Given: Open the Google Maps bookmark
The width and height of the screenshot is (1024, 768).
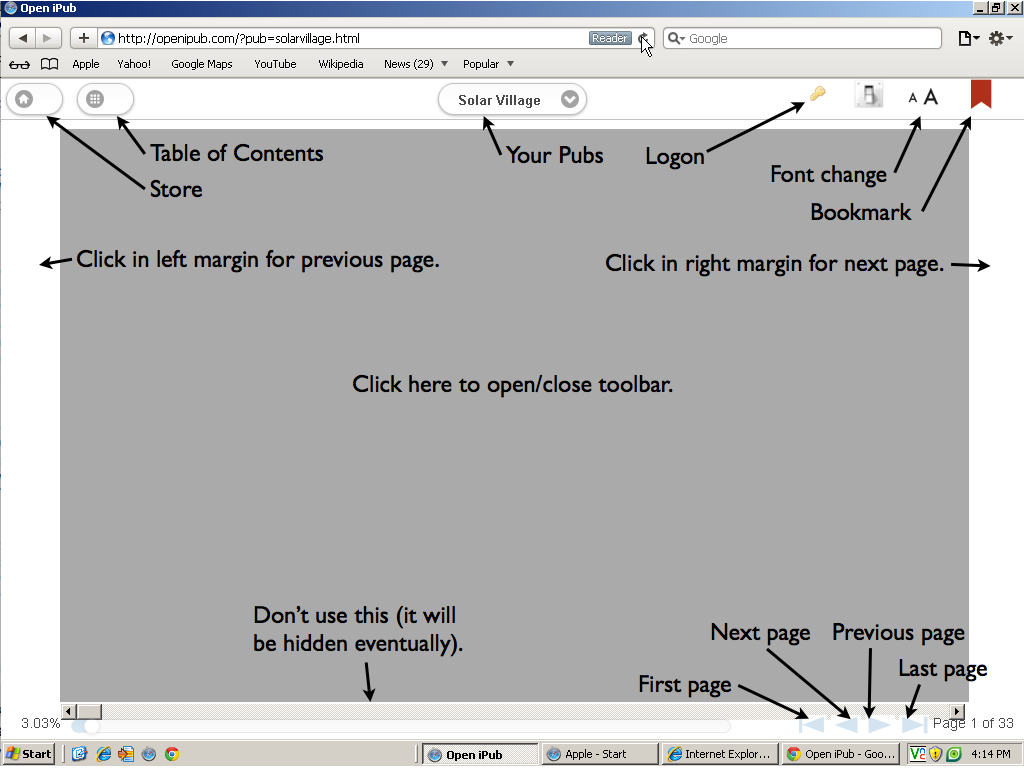Looking at the screenshot, I should click(x=201, y=64).
